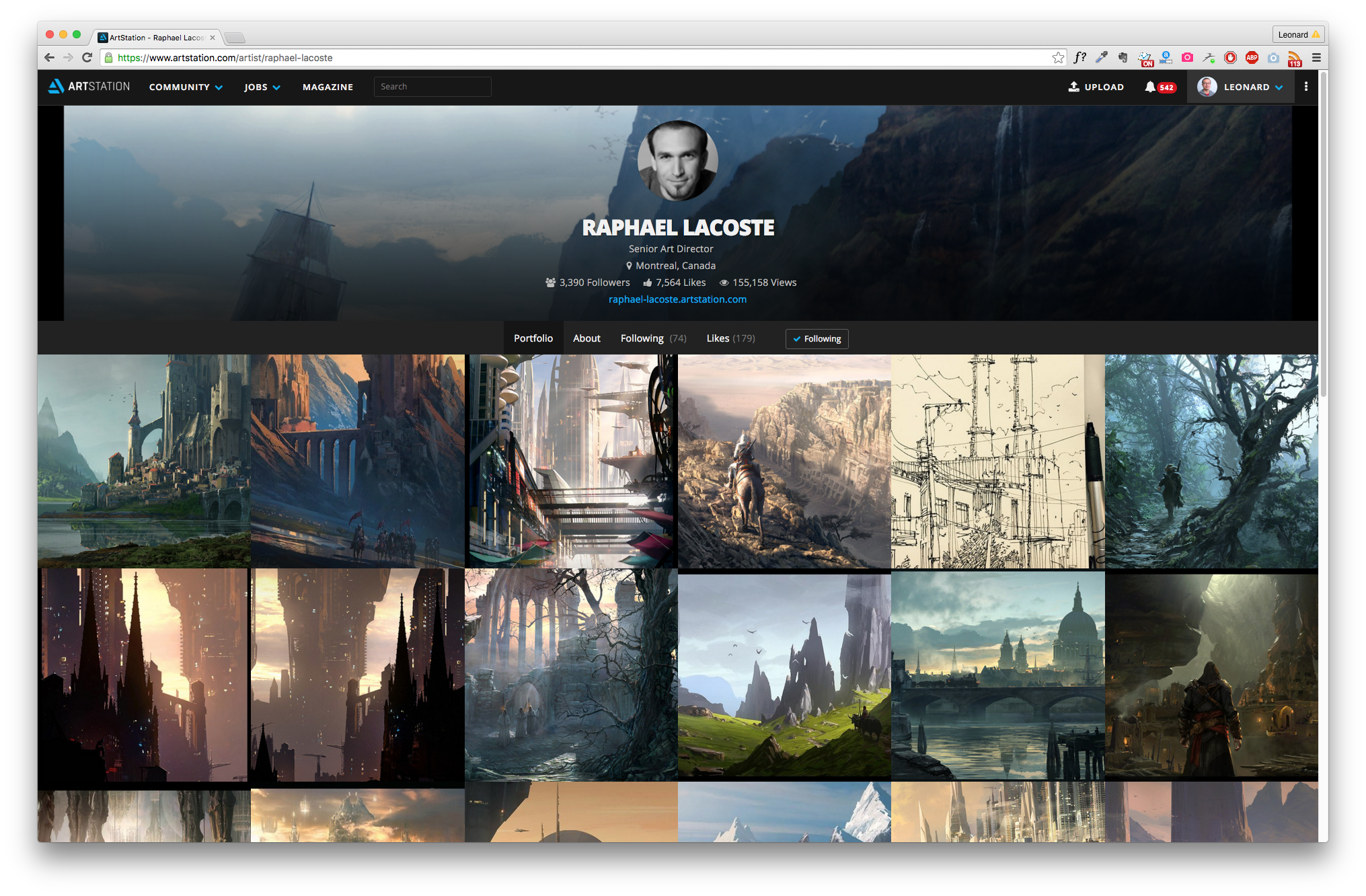
Task: Click the Raphael Lacoste name heading
Action: point(678,228)
